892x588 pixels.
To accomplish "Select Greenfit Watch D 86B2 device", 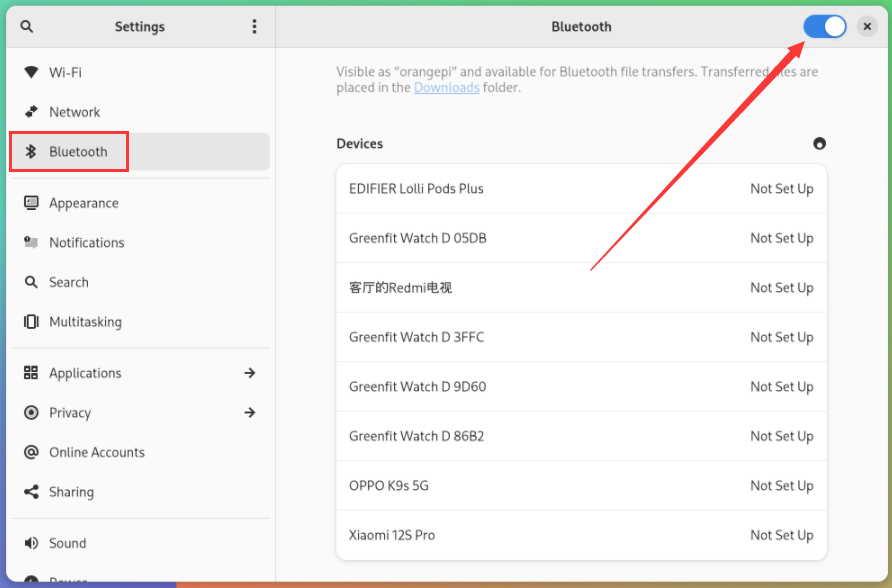I will pos(581,436).
